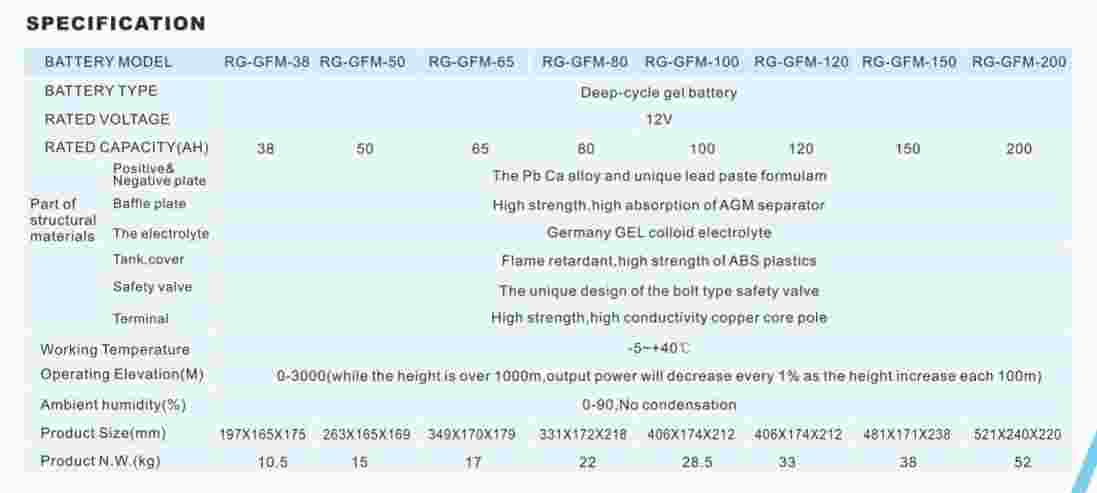The image size is (1097, 493).
Task: Click 'The Pb Ca alloy' description text
Action: 659,176
